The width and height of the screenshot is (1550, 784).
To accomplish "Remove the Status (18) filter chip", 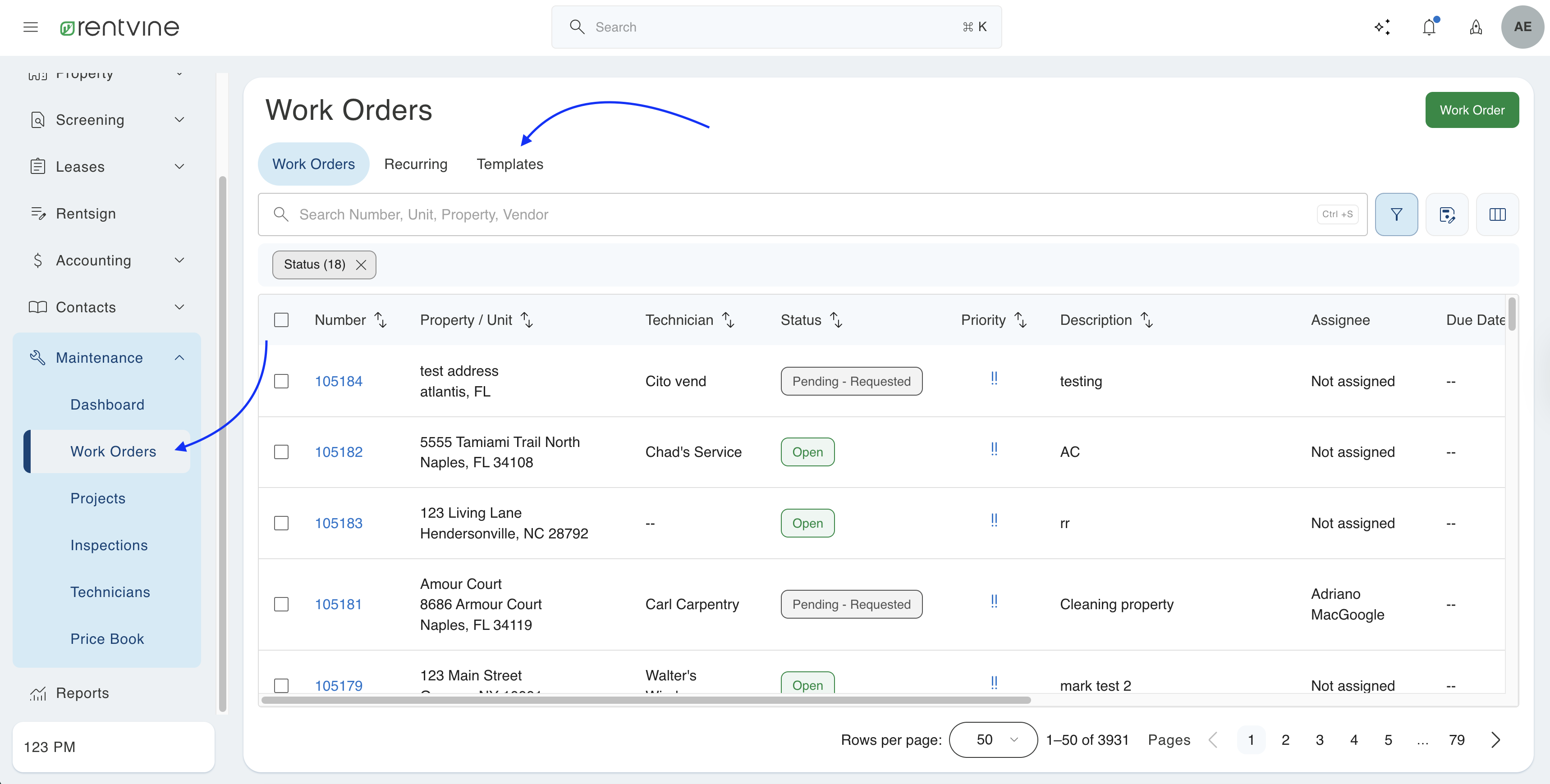I will [x=361, y=265].
